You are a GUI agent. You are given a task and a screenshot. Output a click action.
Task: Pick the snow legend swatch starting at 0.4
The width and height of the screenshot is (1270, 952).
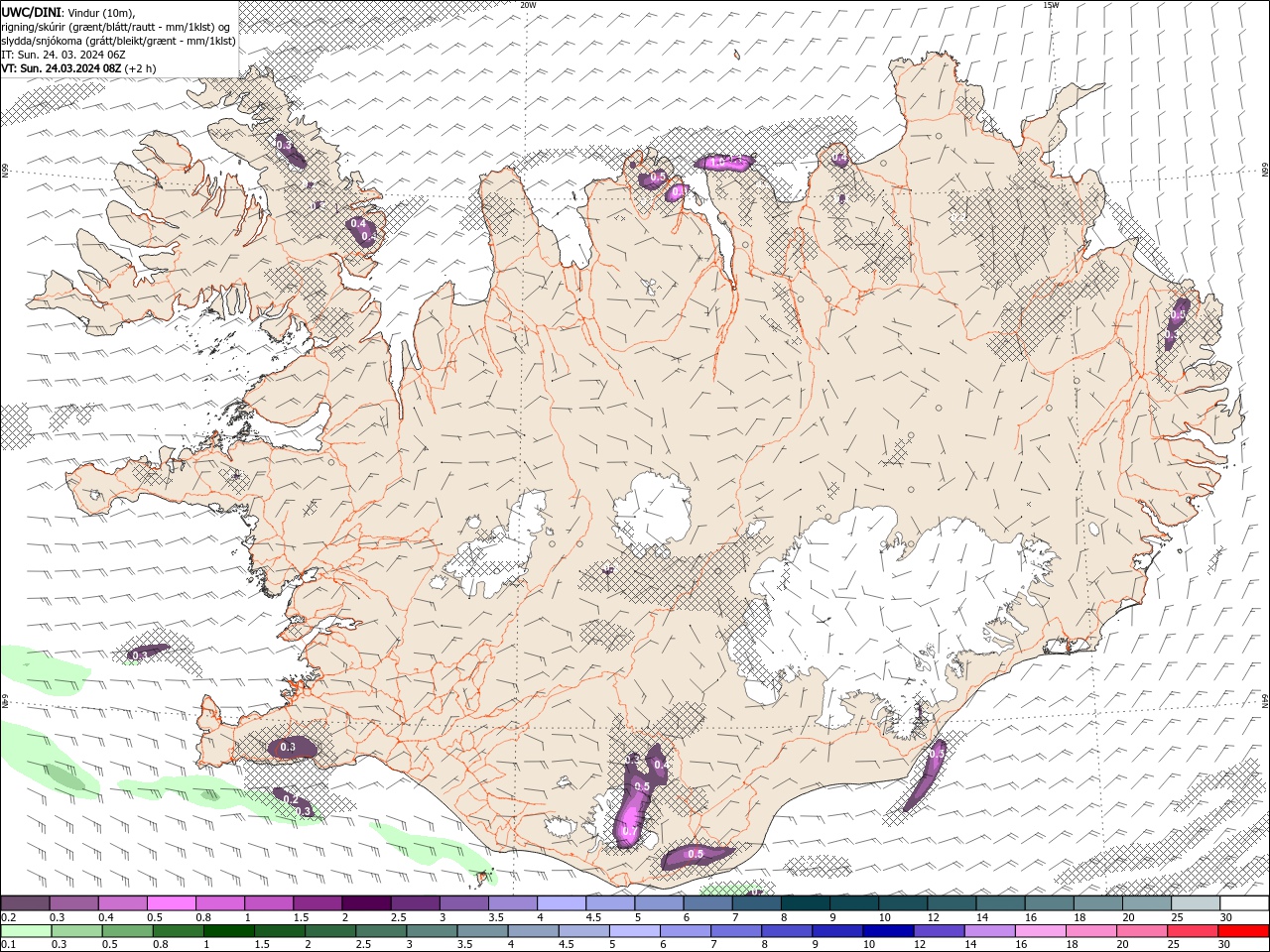(123, 902)
